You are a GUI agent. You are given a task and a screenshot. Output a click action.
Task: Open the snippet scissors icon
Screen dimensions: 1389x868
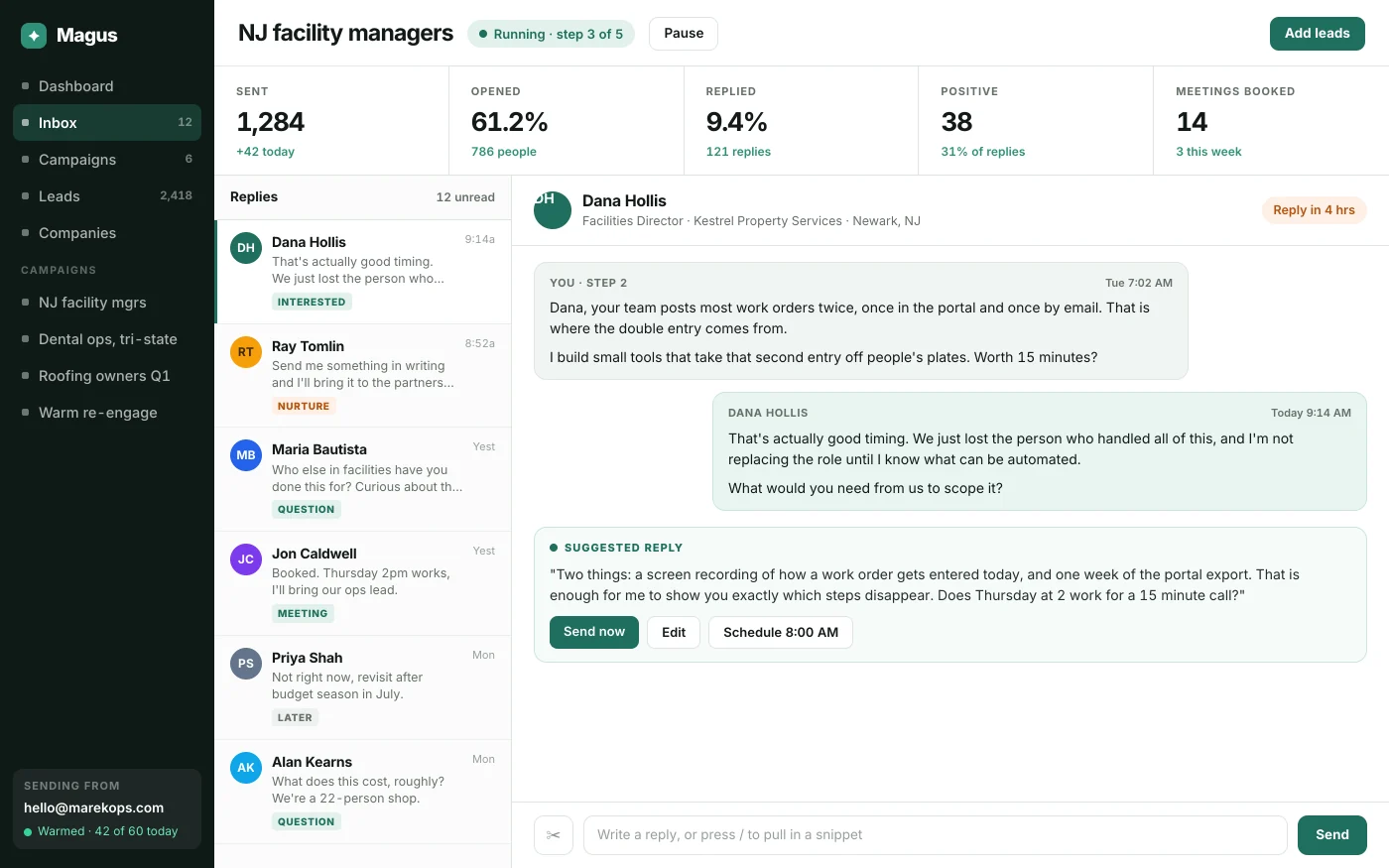(x=554, y=835)
